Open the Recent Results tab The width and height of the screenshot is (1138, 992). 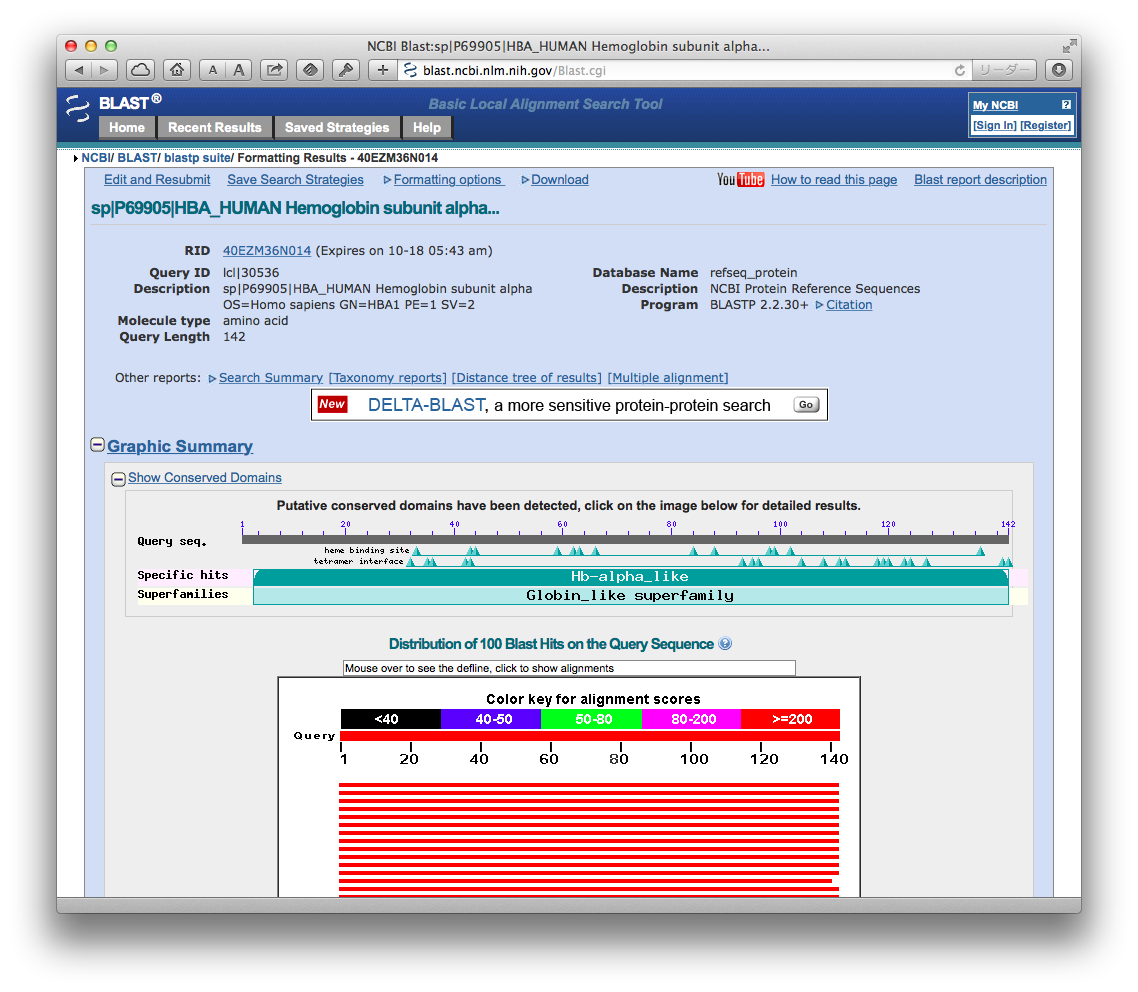214,128
